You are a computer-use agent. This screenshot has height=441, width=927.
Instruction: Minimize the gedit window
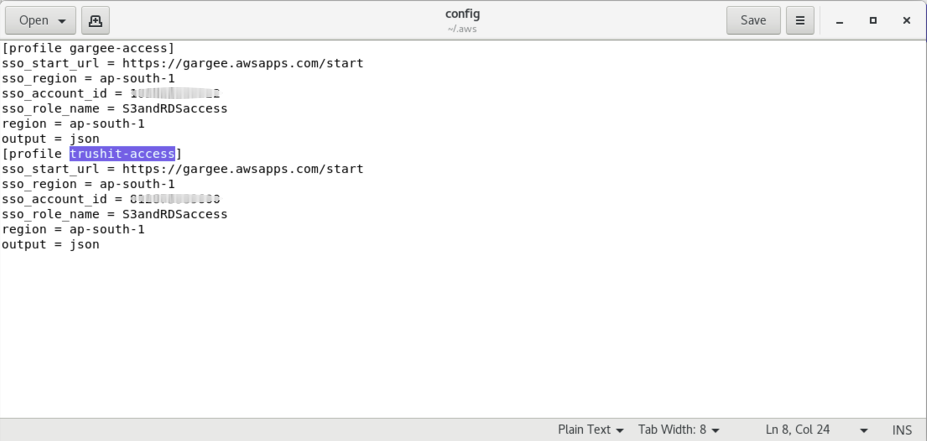tap(840, 20)
